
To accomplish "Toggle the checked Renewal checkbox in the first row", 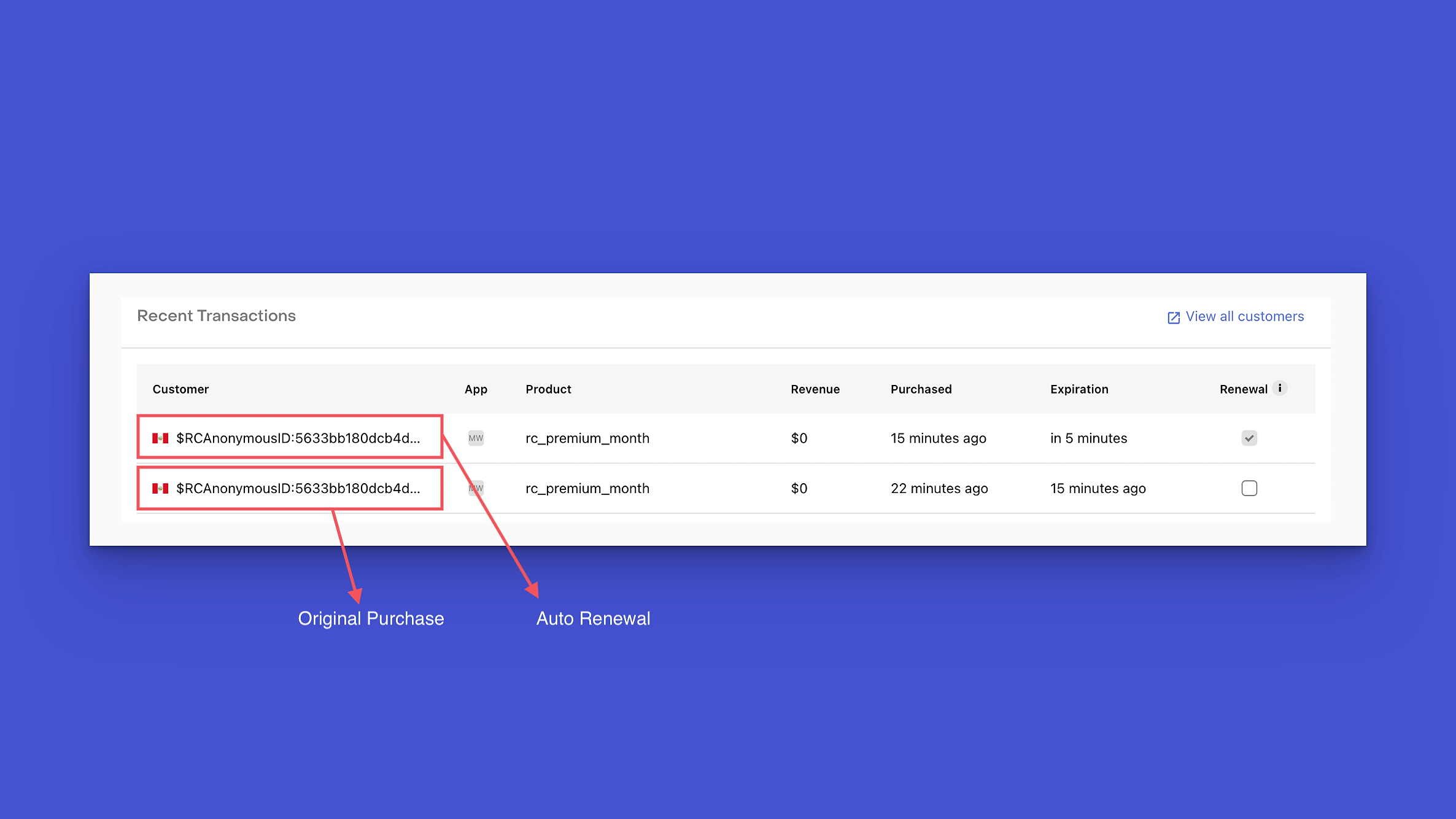I will (1249, 438).
